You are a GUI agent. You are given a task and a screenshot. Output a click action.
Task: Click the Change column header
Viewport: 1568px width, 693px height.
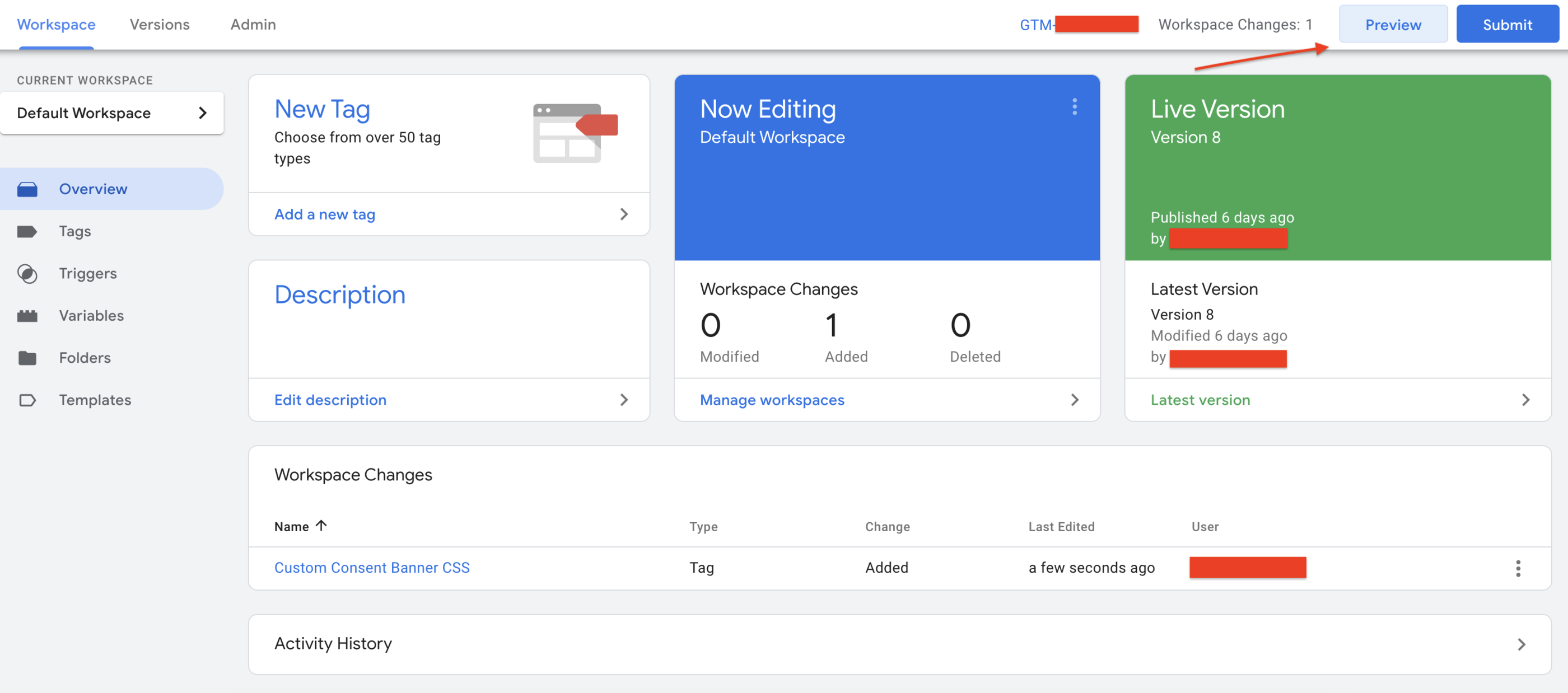(888, 527)
